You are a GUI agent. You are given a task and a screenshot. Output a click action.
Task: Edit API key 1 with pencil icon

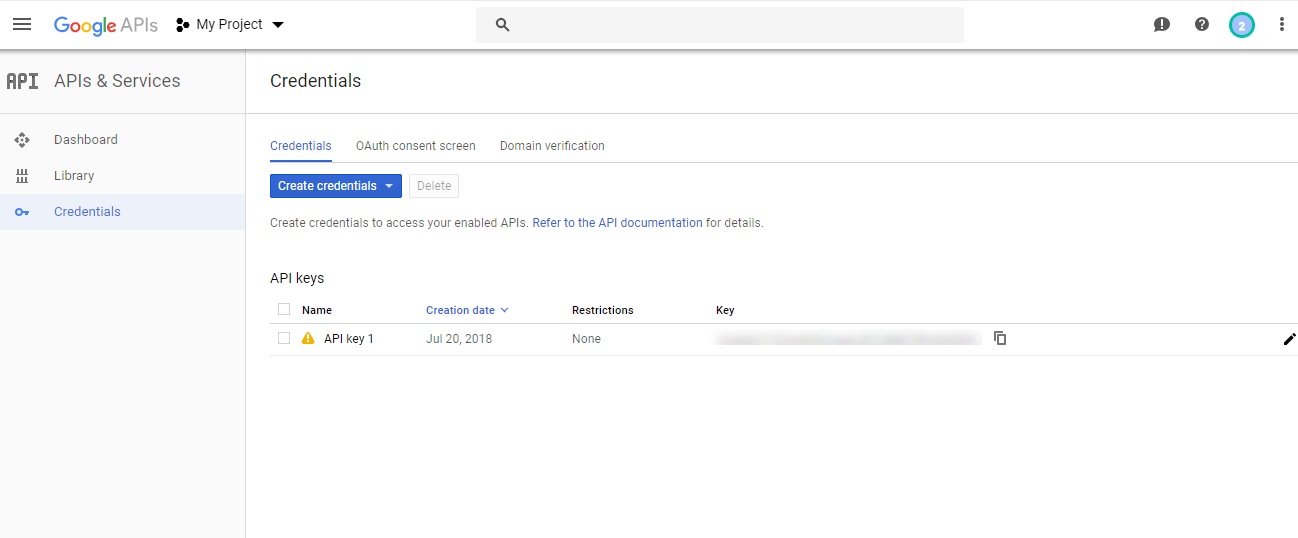point(1289,339)
